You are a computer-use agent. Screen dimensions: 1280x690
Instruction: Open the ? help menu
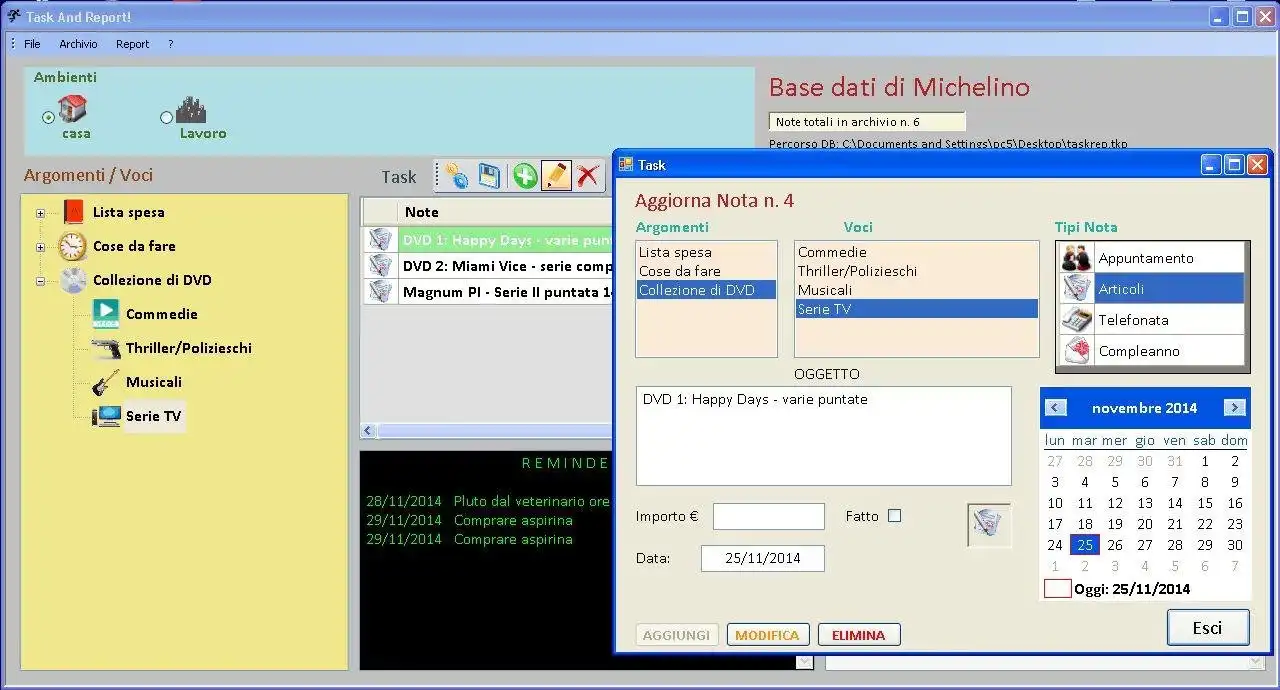click(x=170, y=44)
